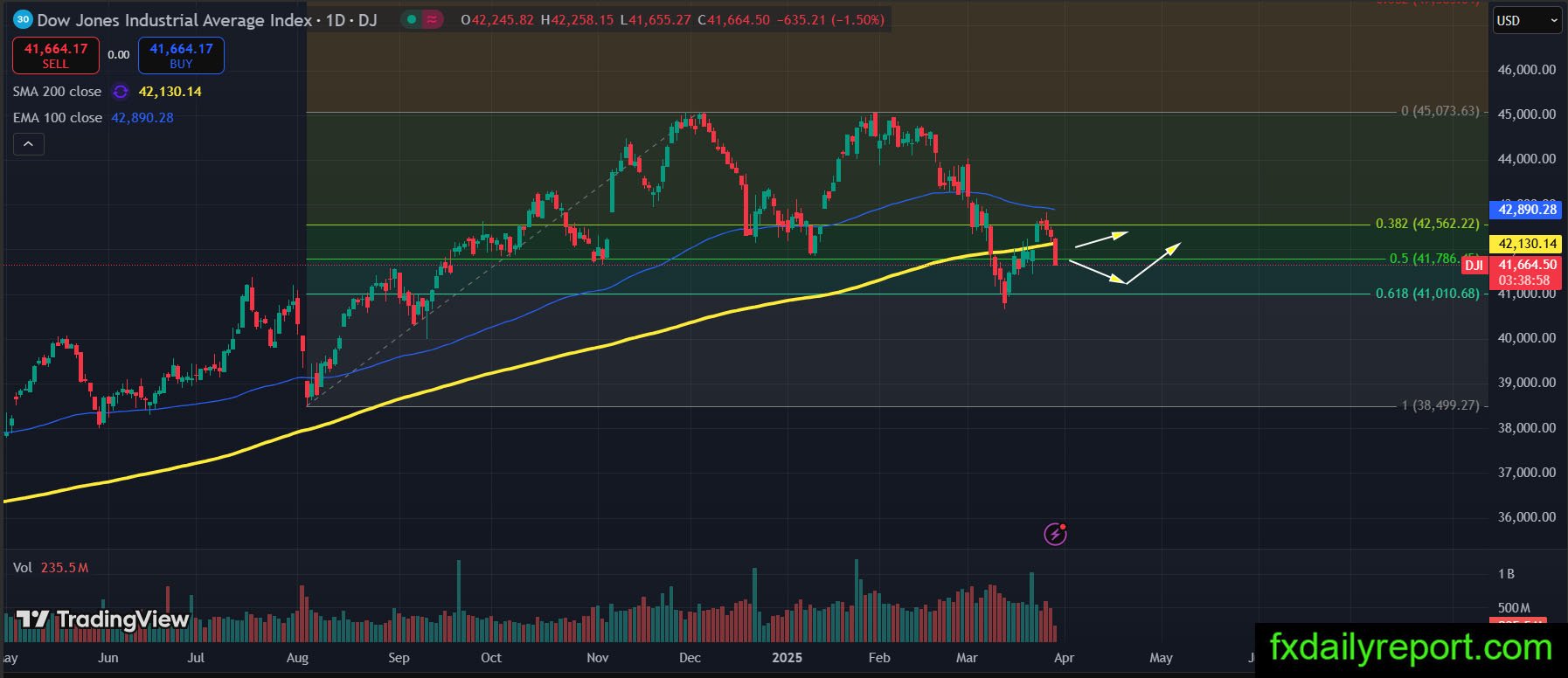This screenshot has height=678, width=1568.
Task: Click the Mar label on time axis
Action: [967, 658]
